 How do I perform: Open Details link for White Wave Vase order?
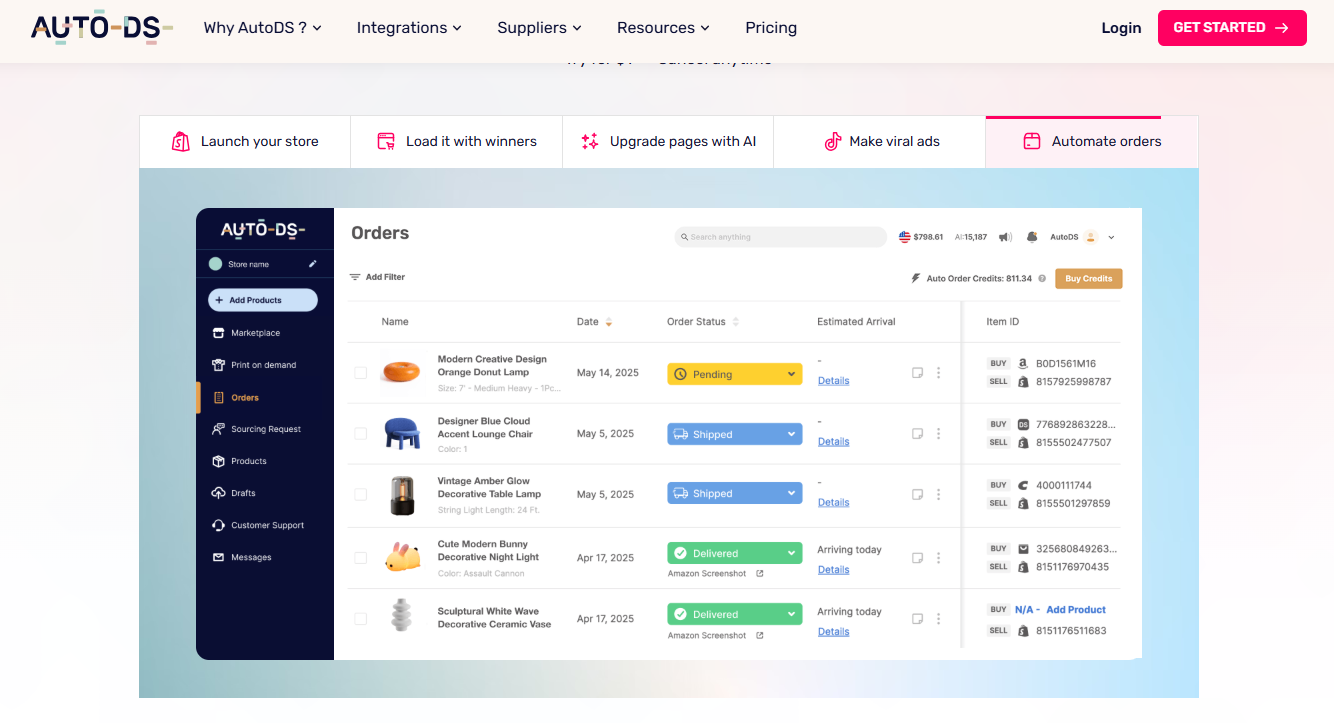(833, 632)
